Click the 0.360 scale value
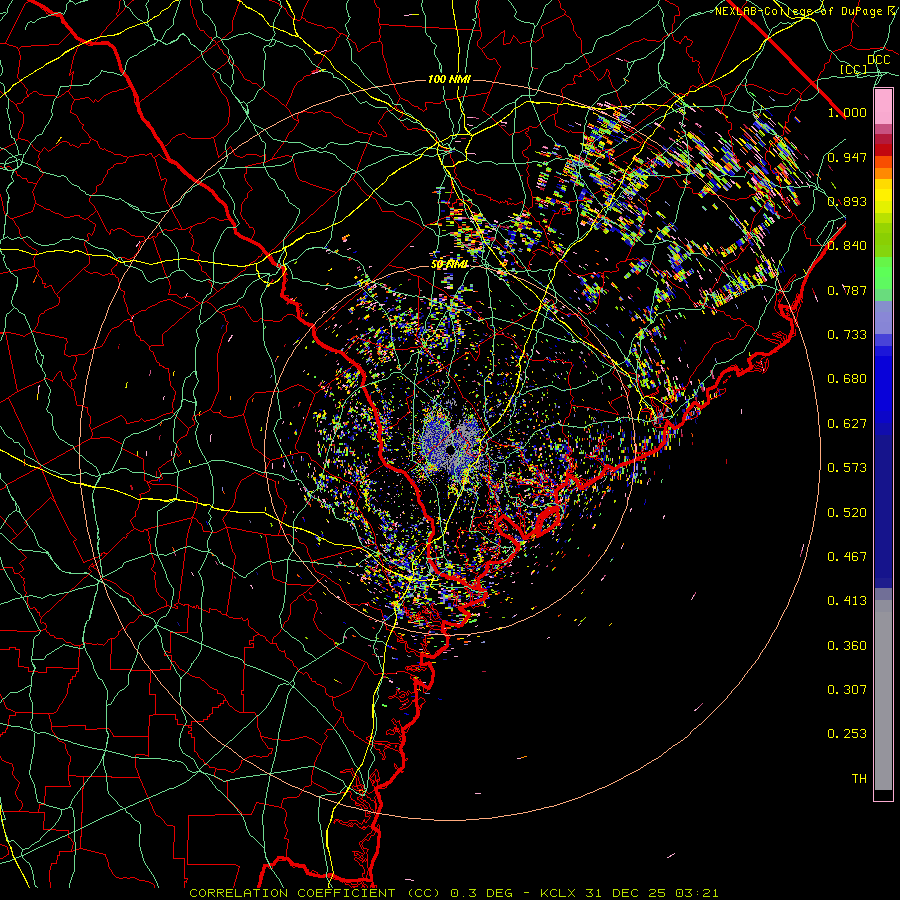Screen dimensions: 900x900 point(847,646)
